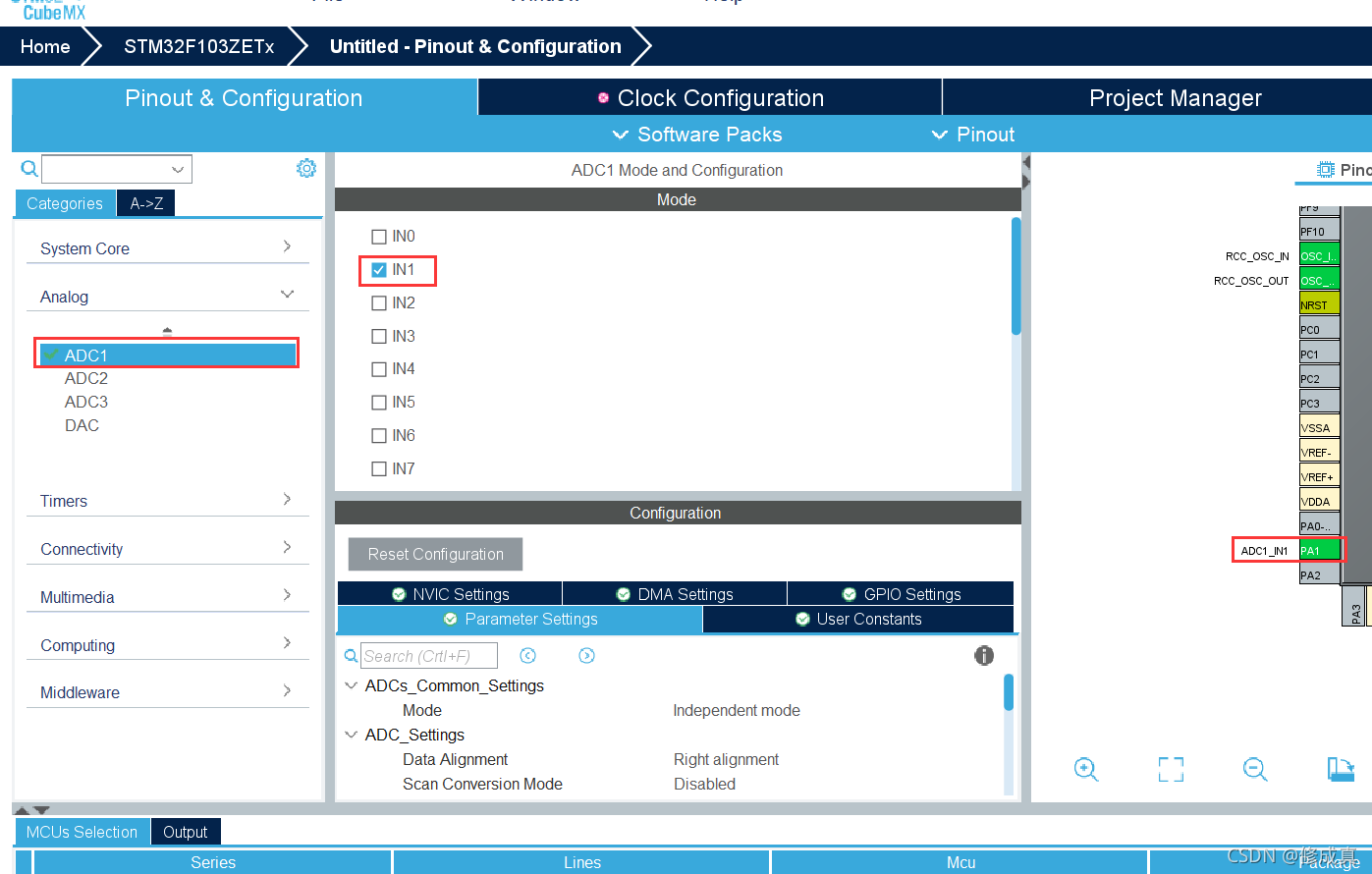Open the settings gear in categories panel
1372x874 pixels.
tap(306, 168)
